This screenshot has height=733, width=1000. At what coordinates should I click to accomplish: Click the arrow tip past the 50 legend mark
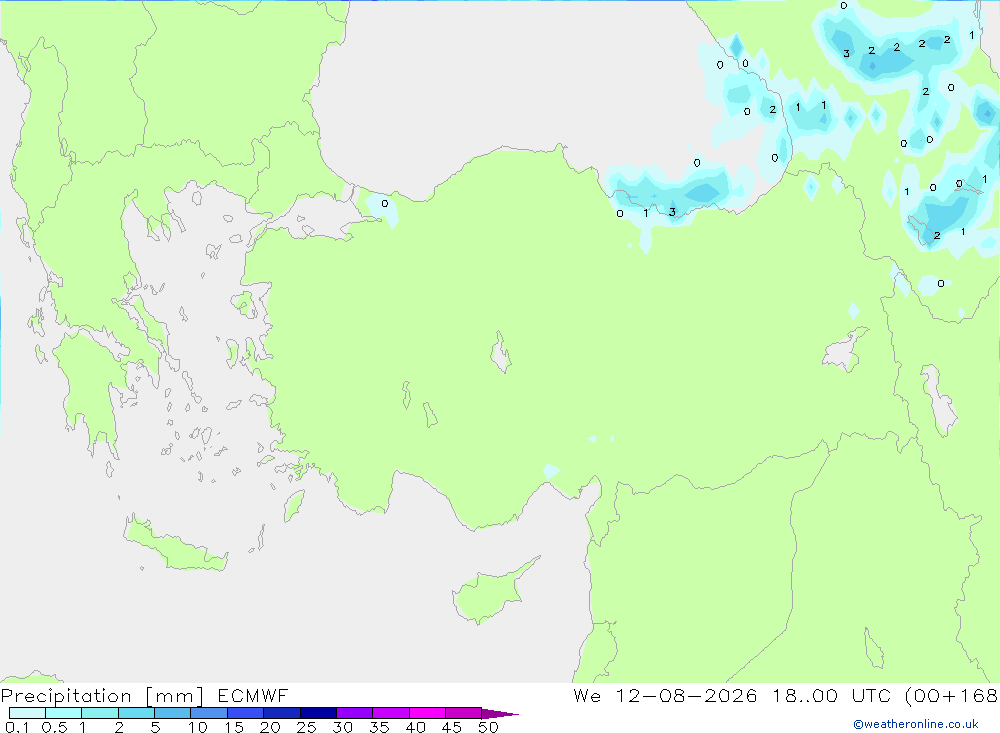click(x=500, y=714)
